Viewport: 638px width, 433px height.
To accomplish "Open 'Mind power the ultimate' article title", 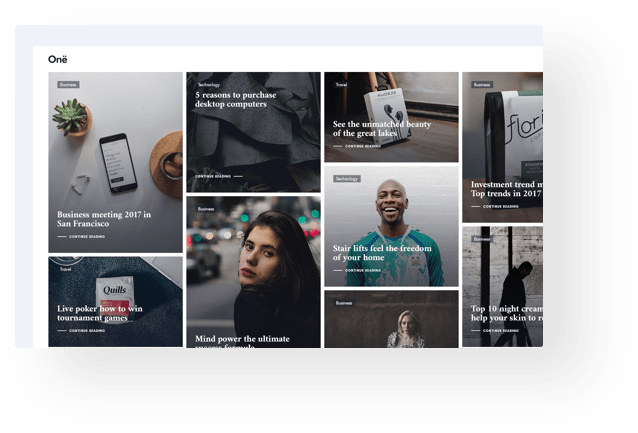I will click(x=242, y=339).
